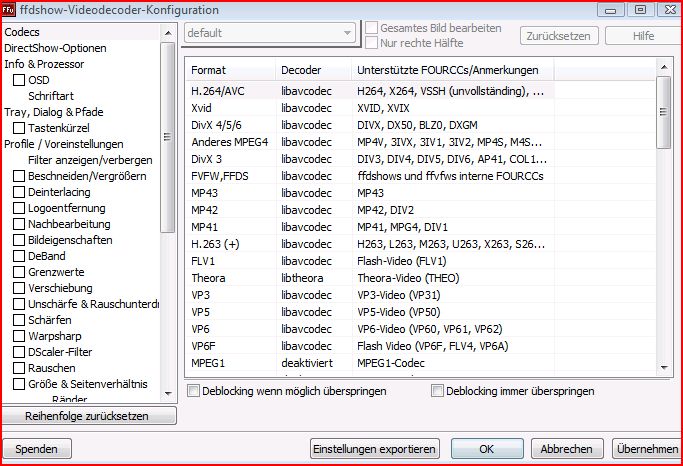Select the DivX 4/5/6 row
The width and height of the screenshot is (683, 466).
coord(371,125)
